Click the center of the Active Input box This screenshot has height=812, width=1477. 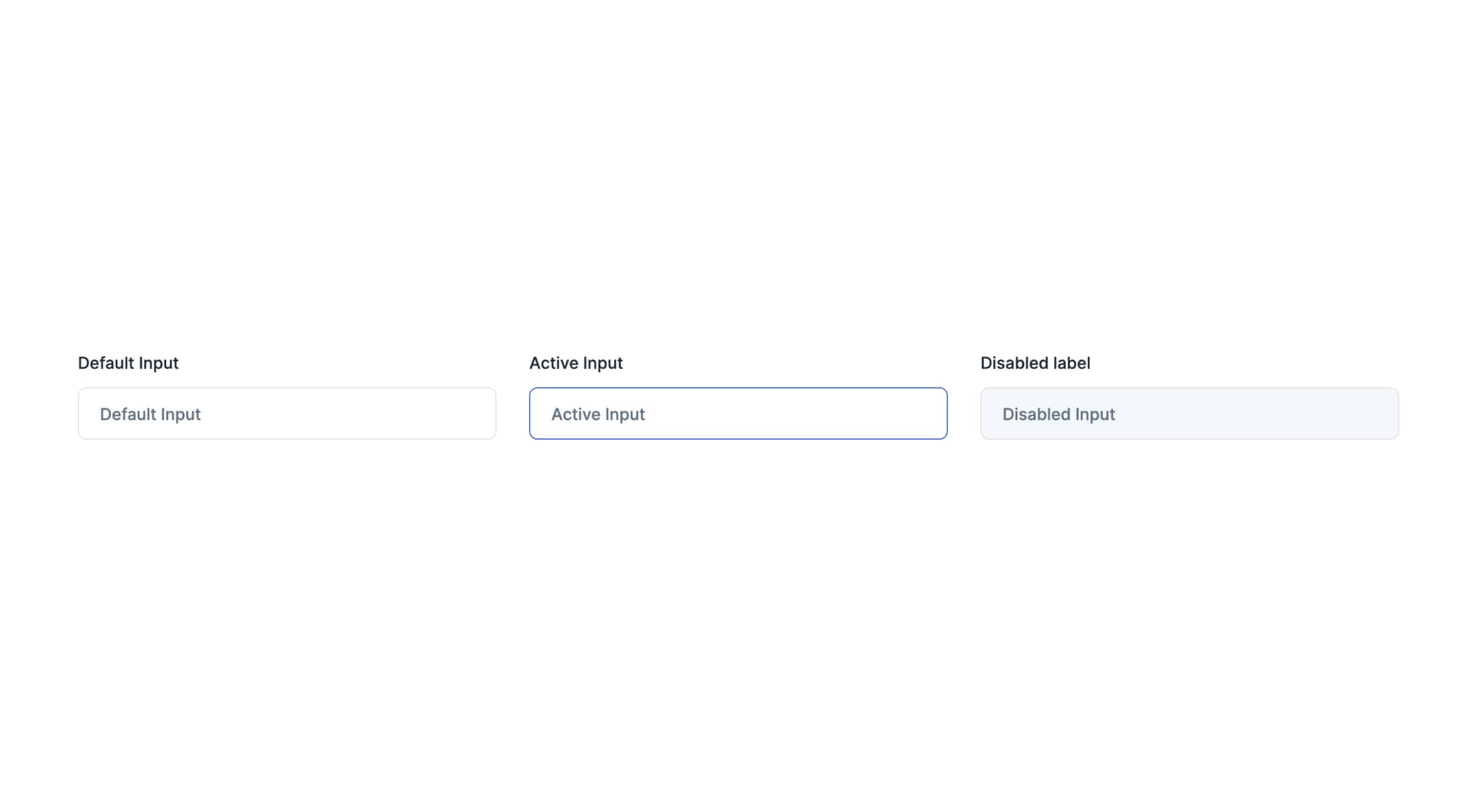tap(738, 413)
